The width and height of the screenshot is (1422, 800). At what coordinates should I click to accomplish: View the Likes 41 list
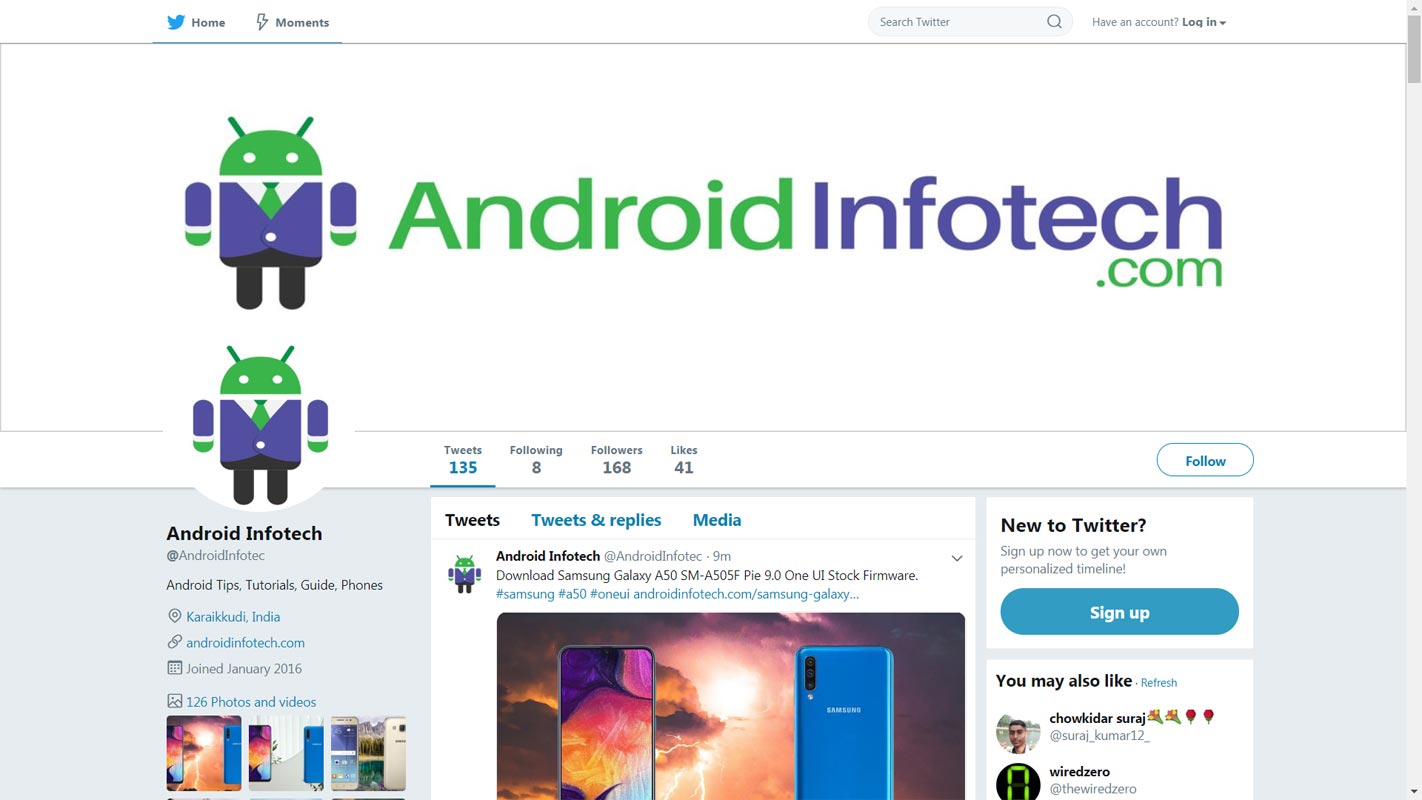684,460
